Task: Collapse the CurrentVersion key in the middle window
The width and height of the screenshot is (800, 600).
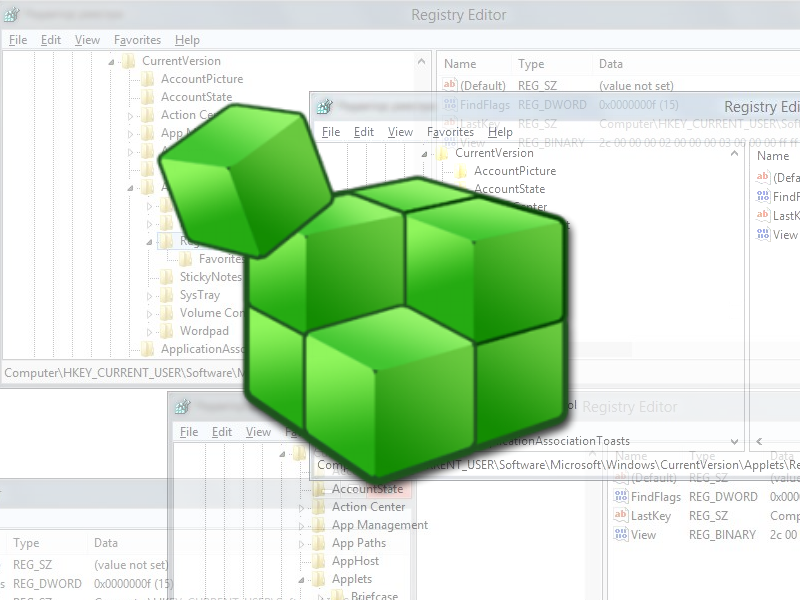Action: (x=424, y=154)
